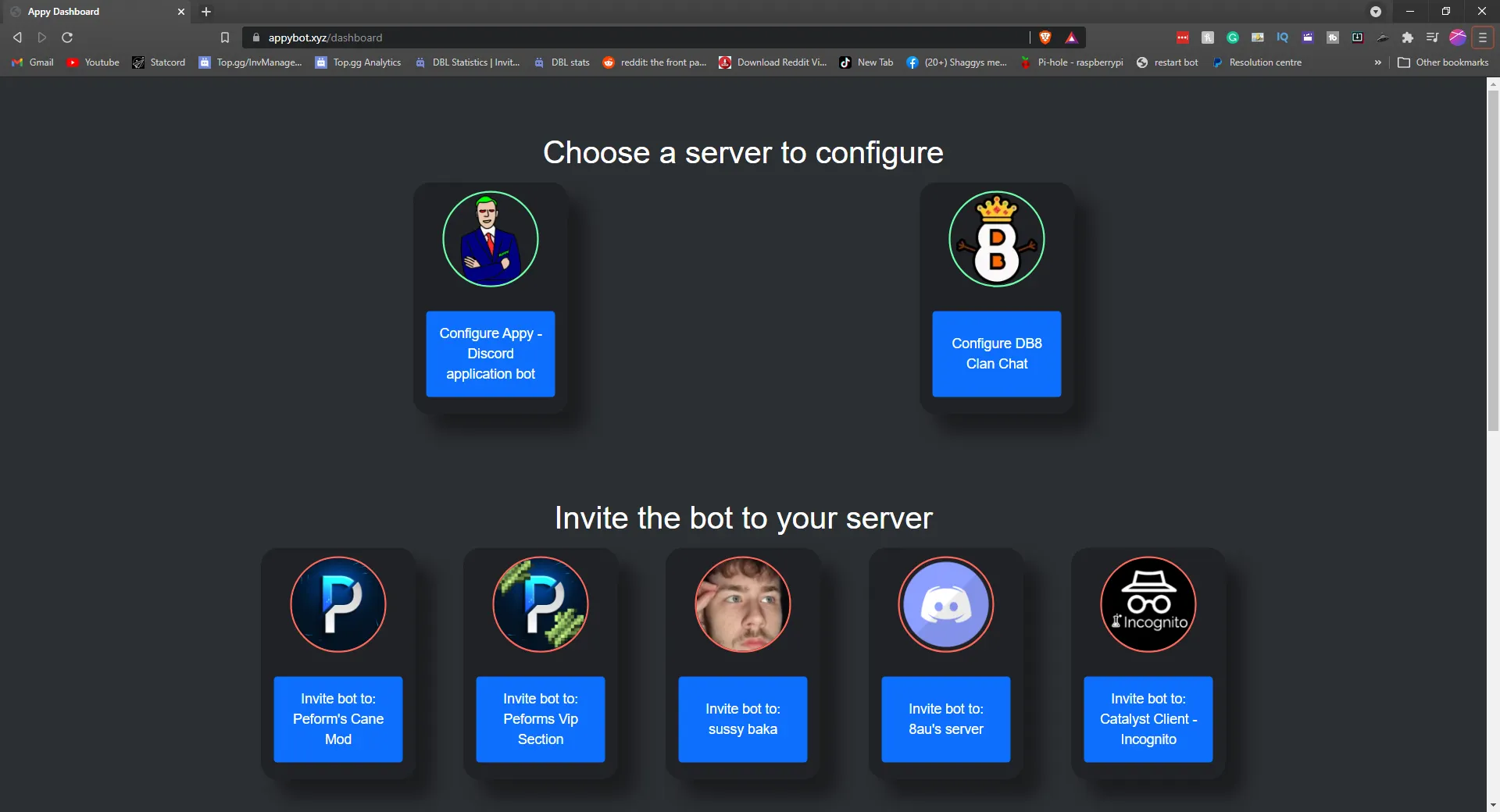Open the Other bookmarks folder
The width and height of the screenshot is (1500, 812).
point(1443,62)
